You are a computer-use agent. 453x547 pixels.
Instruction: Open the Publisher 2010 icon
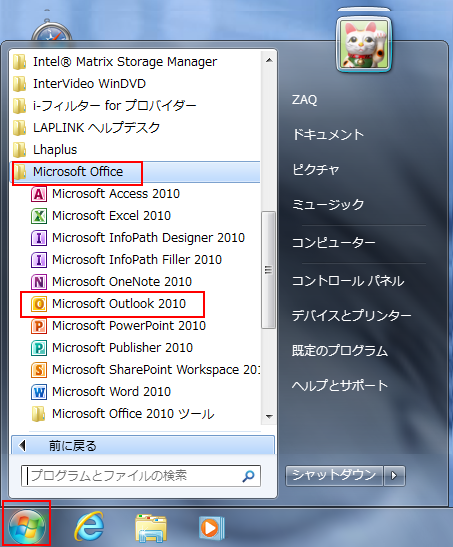tap(39, 348)
